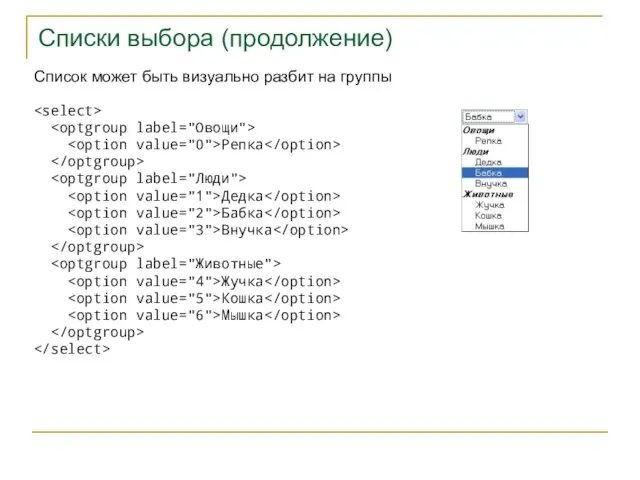Click the Животные group label in list
Screen dimensions: 640x480
click(x=488, y=194)
